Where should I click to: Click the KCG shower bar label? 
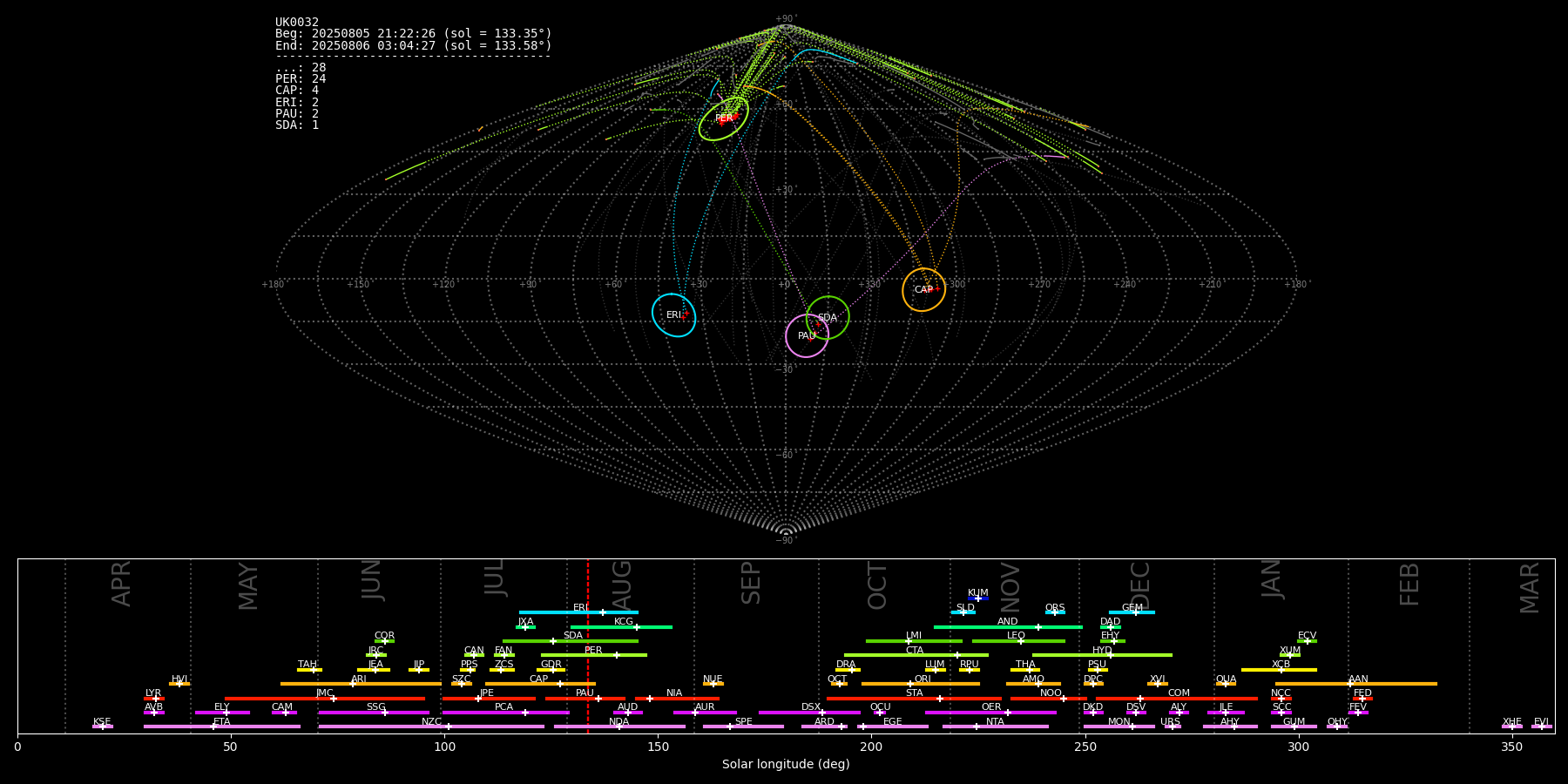[x=623, y=622]
